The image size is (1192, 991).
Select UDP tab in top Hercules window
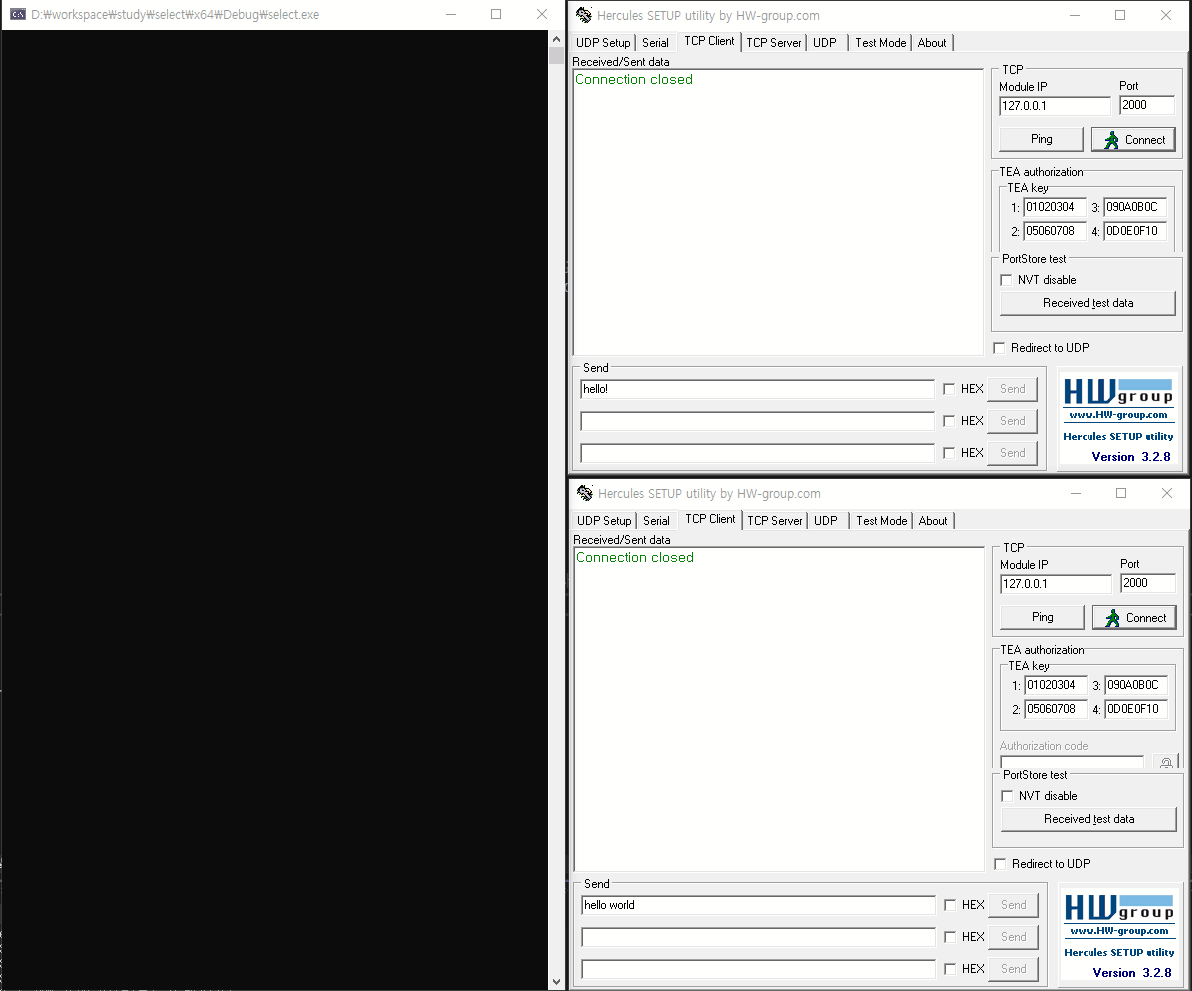pyautogui.click(x=825, y=43)
